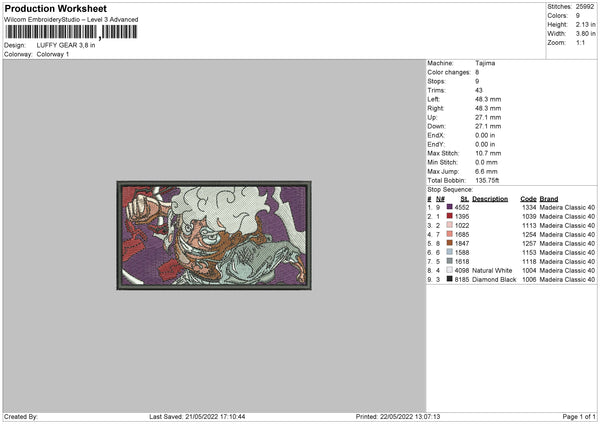Select the light pink 1022 swatch
This screenshot has height=424, width=600.
pos(450,225)
